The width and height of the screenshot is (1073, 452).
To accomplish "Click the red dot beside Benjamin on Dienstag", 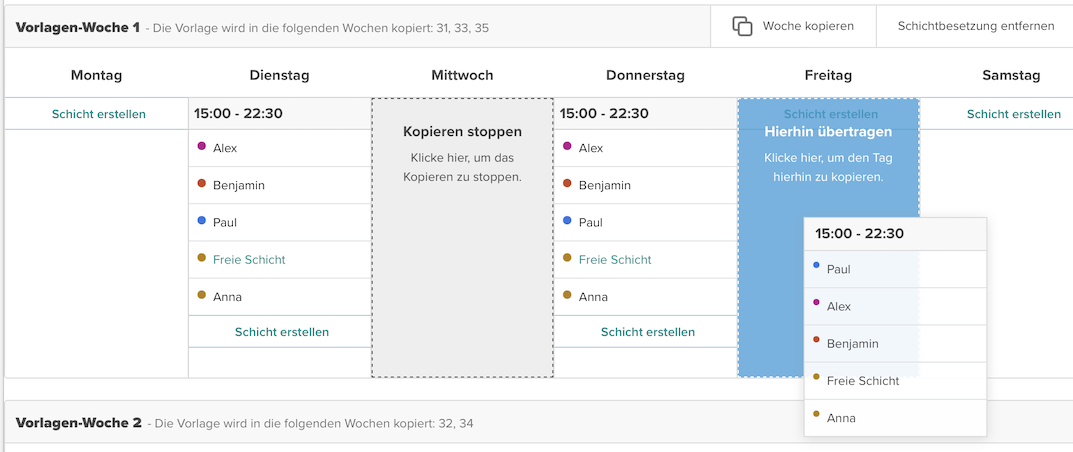I will click(202, 183).
